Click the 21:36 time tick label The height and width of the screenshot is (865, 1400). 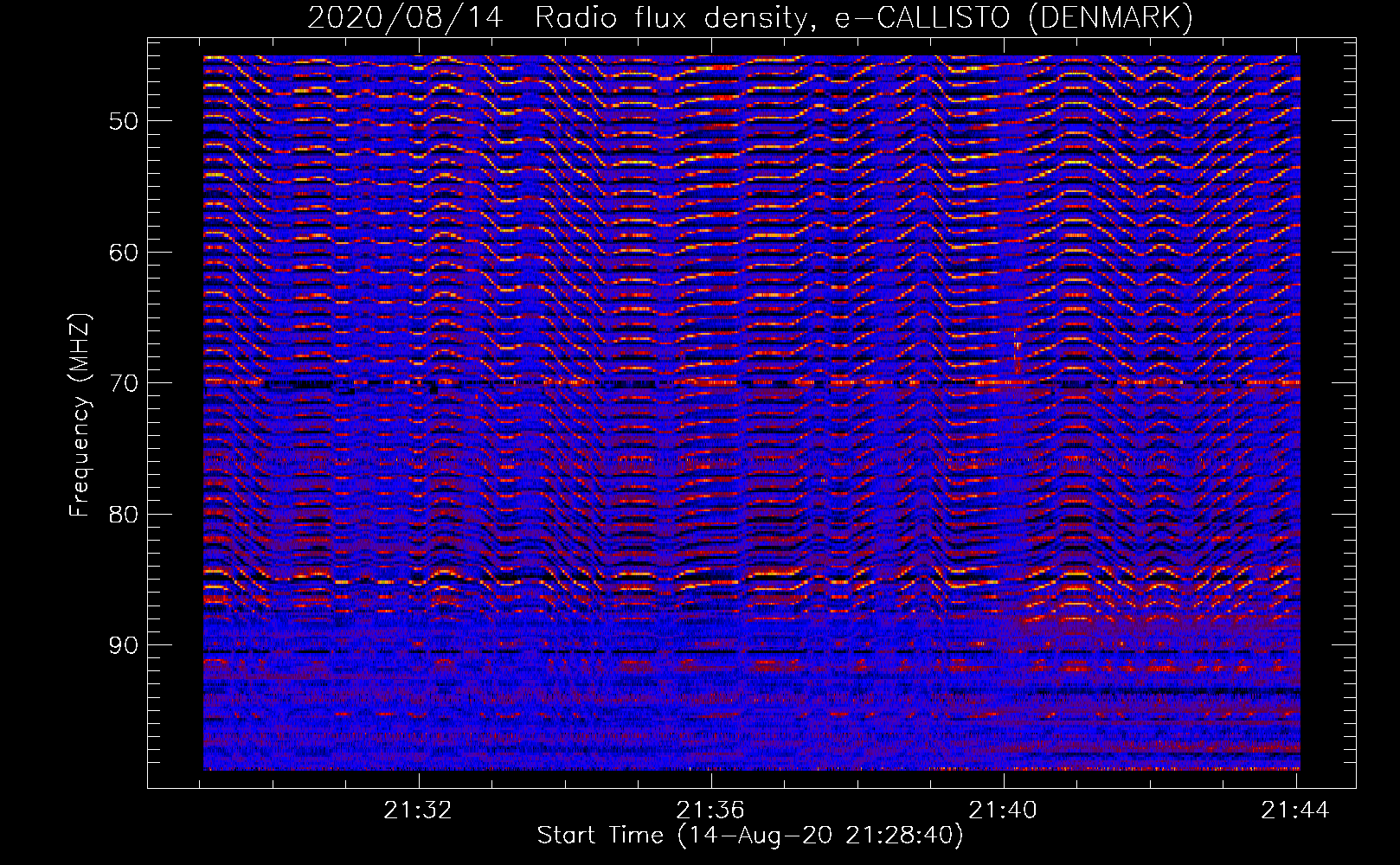tap(710, 811)
